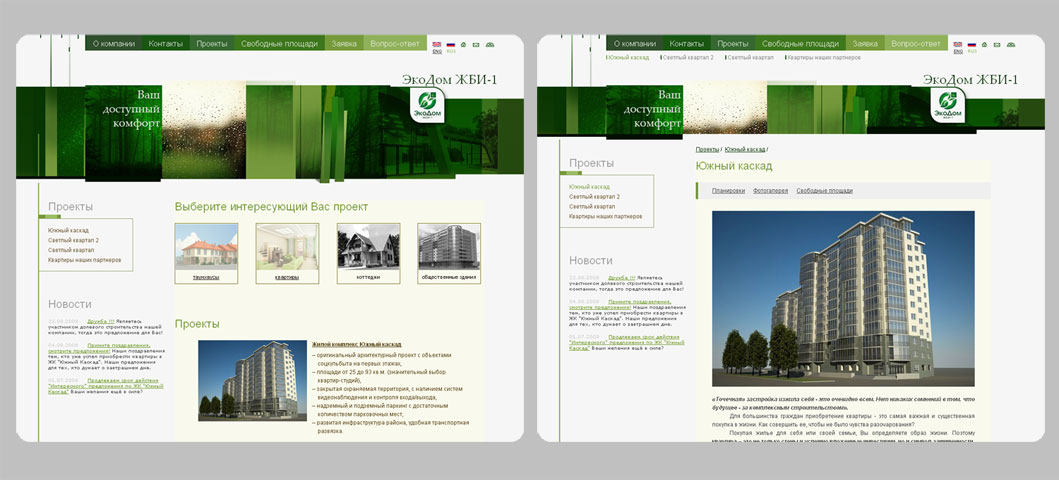Select 'Южный каскад' submenu under right navbar
The height and width of the screenshot is (480, 1059).
point(629,57)
